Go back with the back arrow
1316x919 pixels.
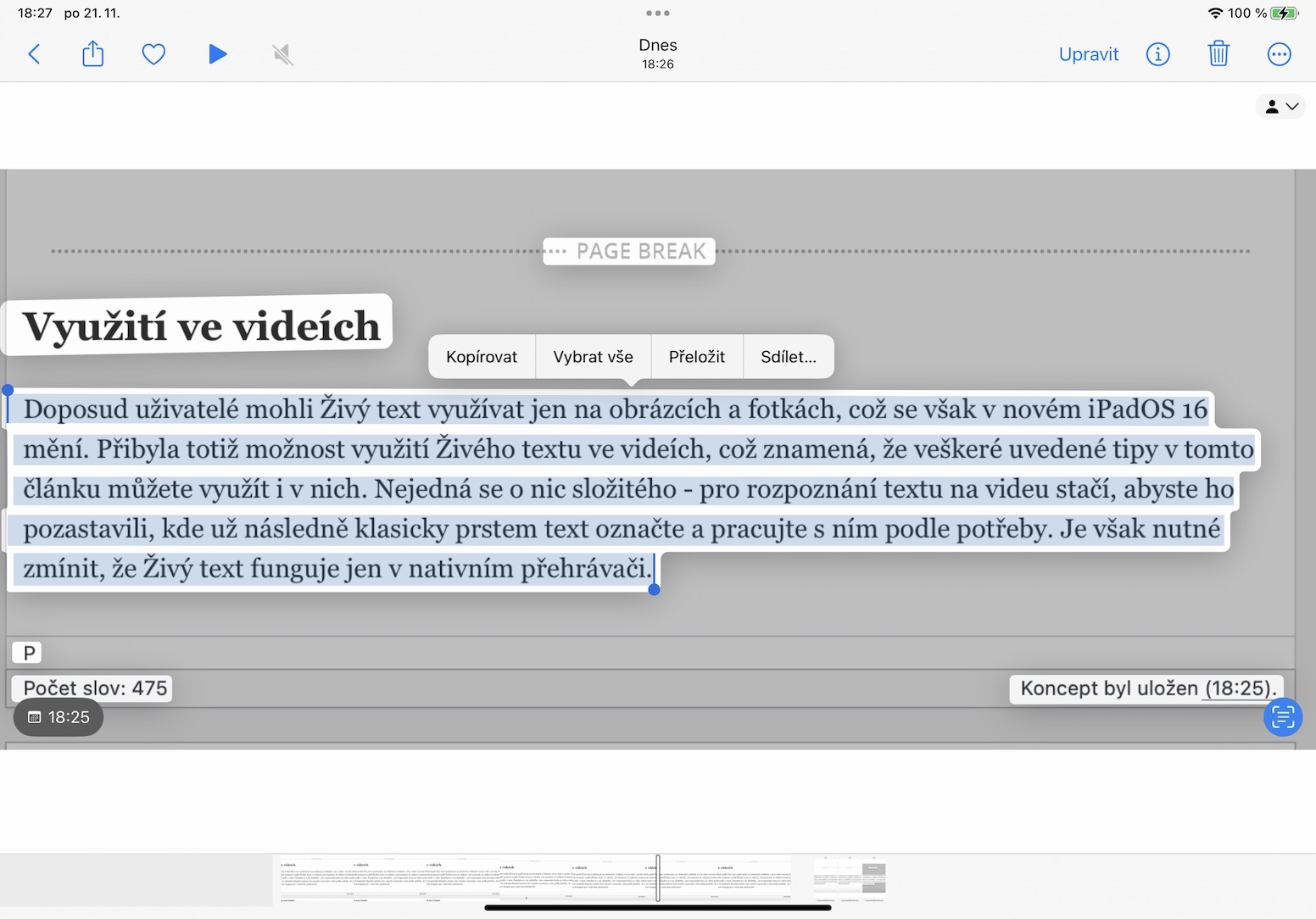[x=34, y=54]
